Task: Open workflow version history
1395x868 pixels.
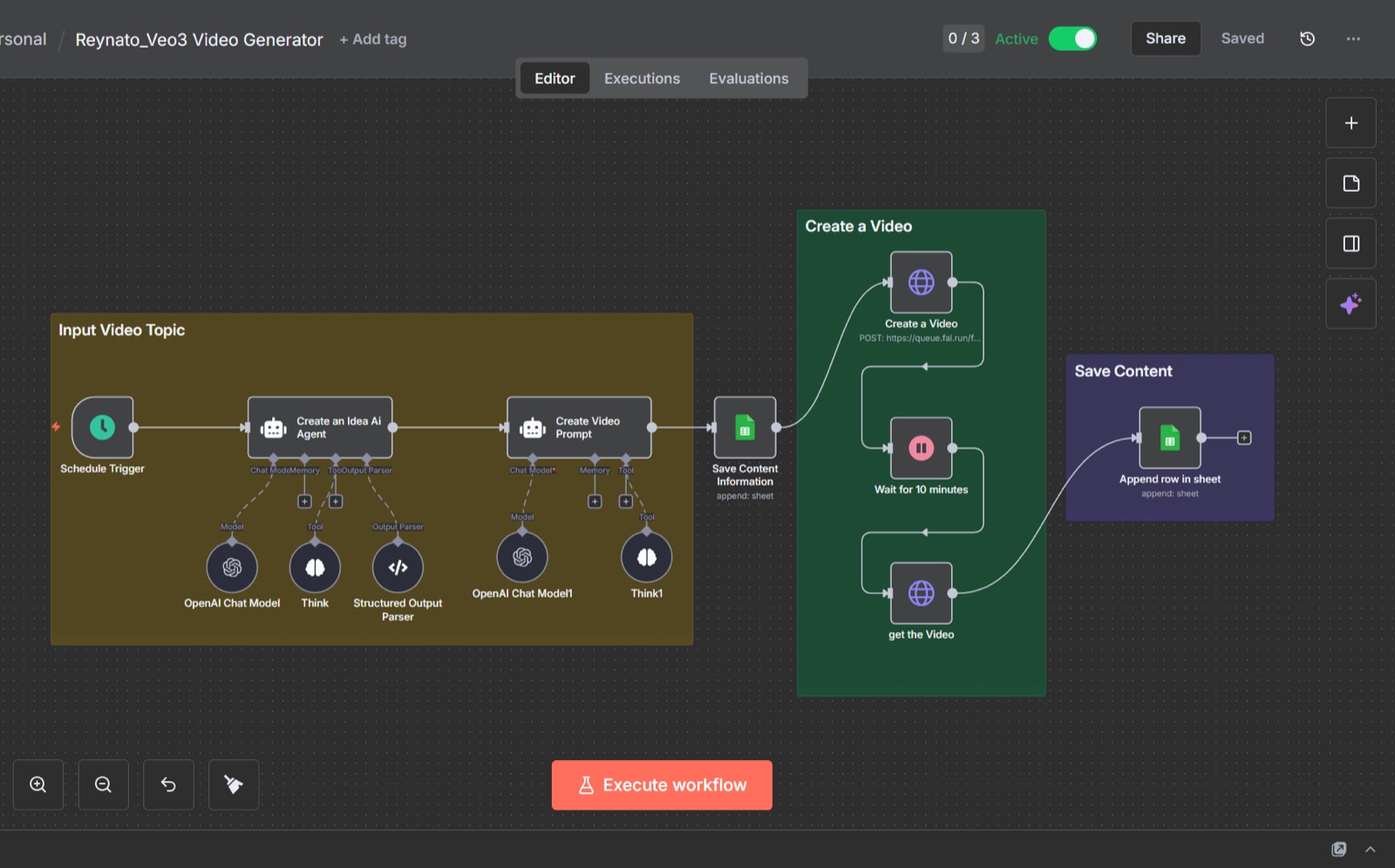Action: tap(1307, 38)
